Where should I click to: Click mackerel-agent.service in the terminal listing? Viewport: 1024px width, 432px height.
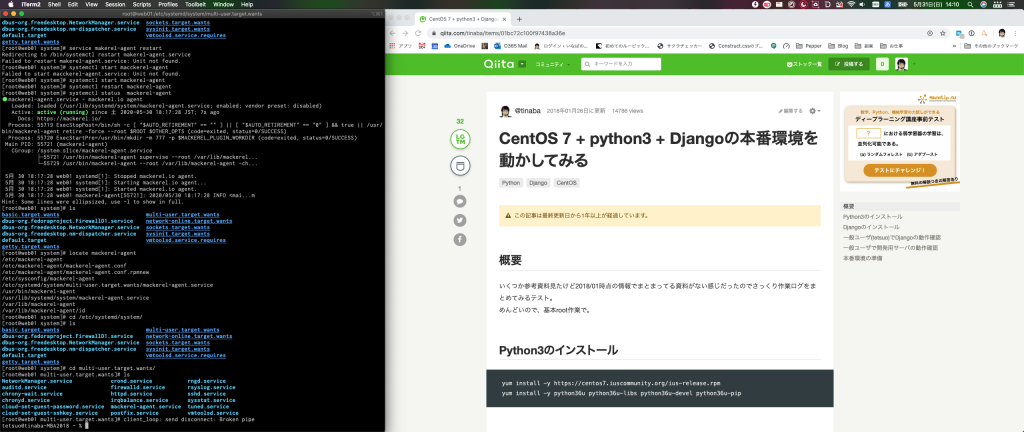click(x=146, y=407)
